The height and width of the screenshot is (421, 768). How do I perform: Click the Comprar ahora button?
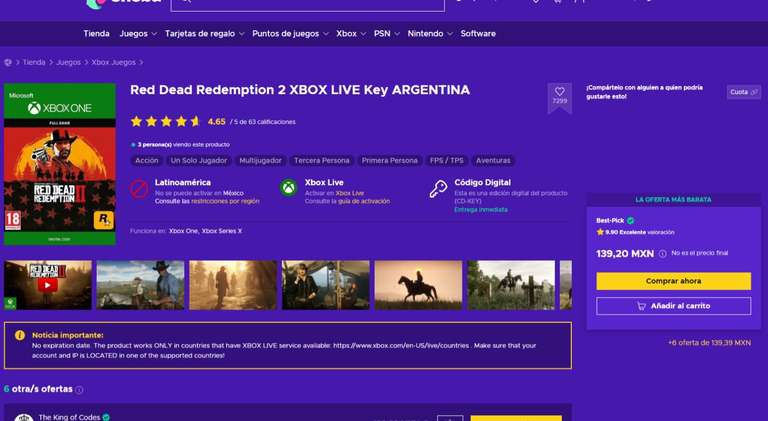click(x=673, y=281)
